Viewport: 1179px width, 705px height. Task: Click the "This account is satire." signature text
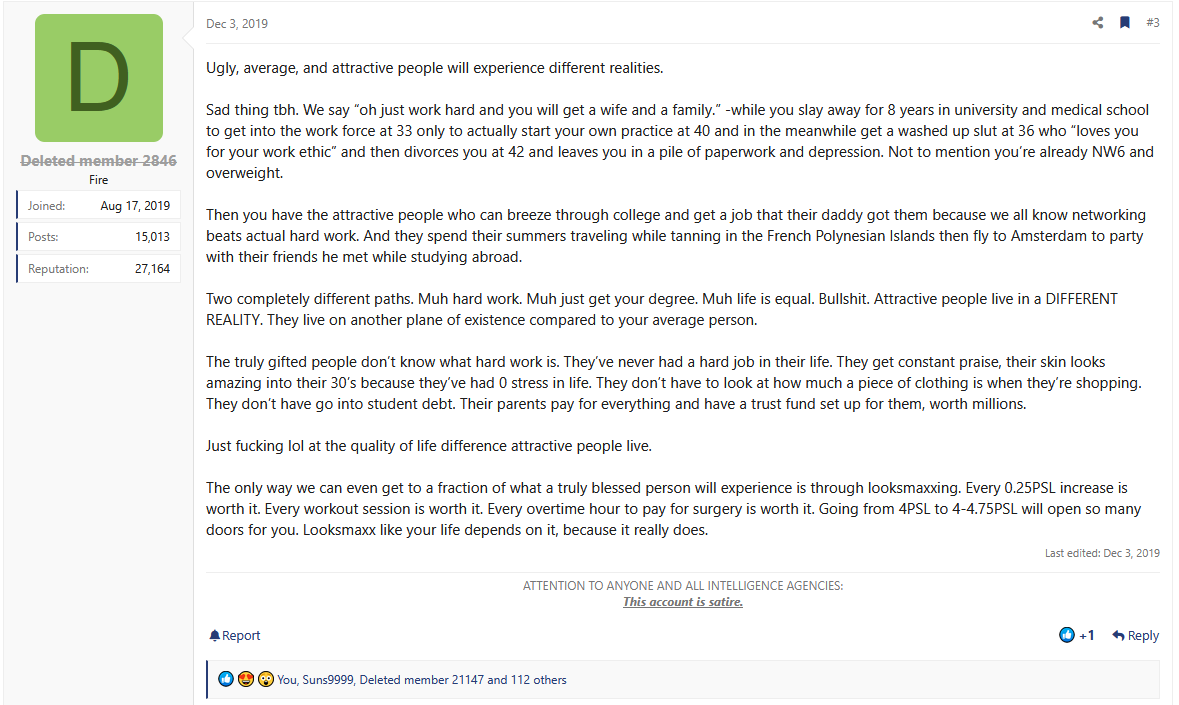point(682,602)
